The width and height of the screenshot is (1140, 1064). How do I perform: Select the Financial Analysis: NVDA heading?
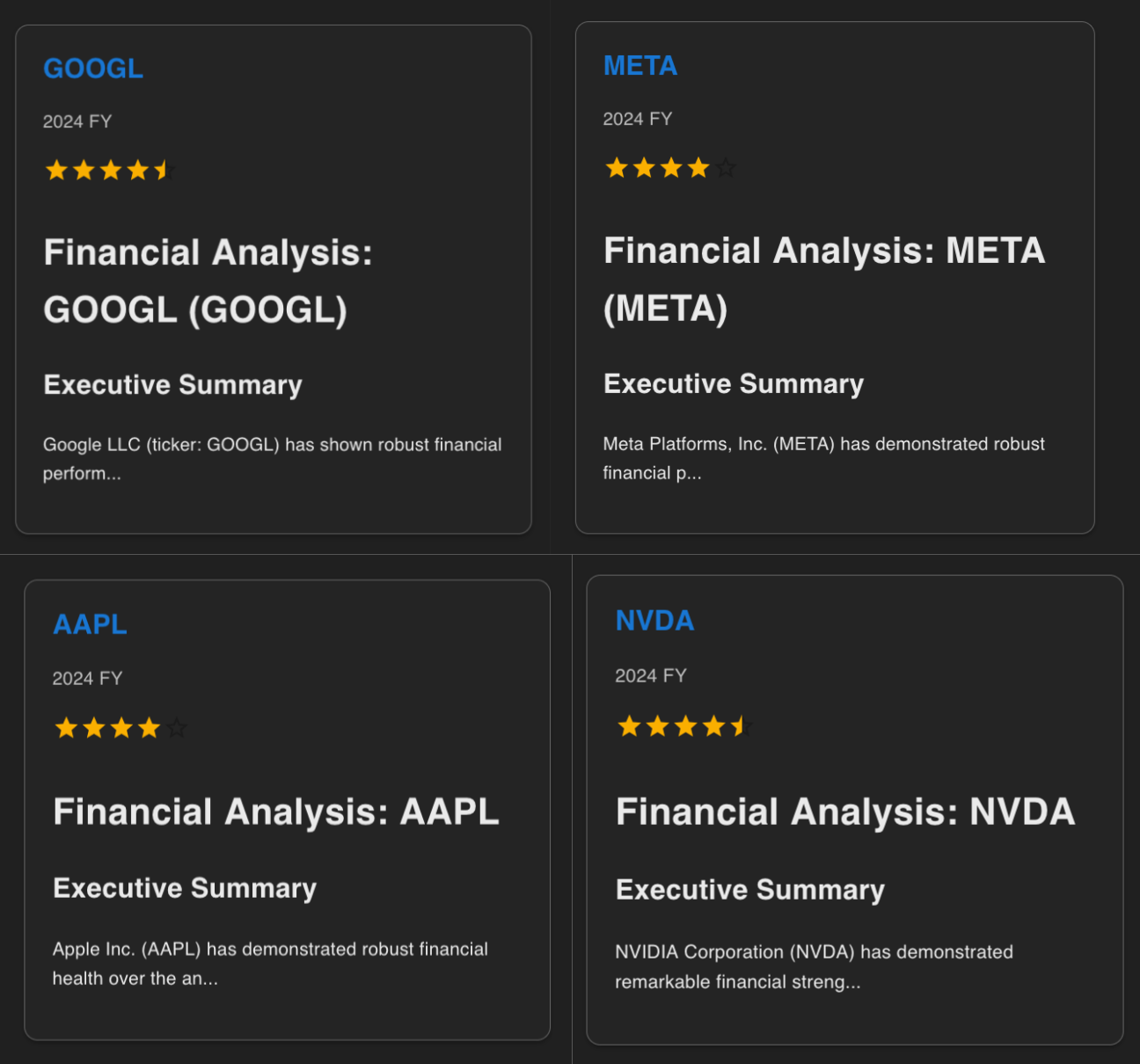click(x=845, y=812)
